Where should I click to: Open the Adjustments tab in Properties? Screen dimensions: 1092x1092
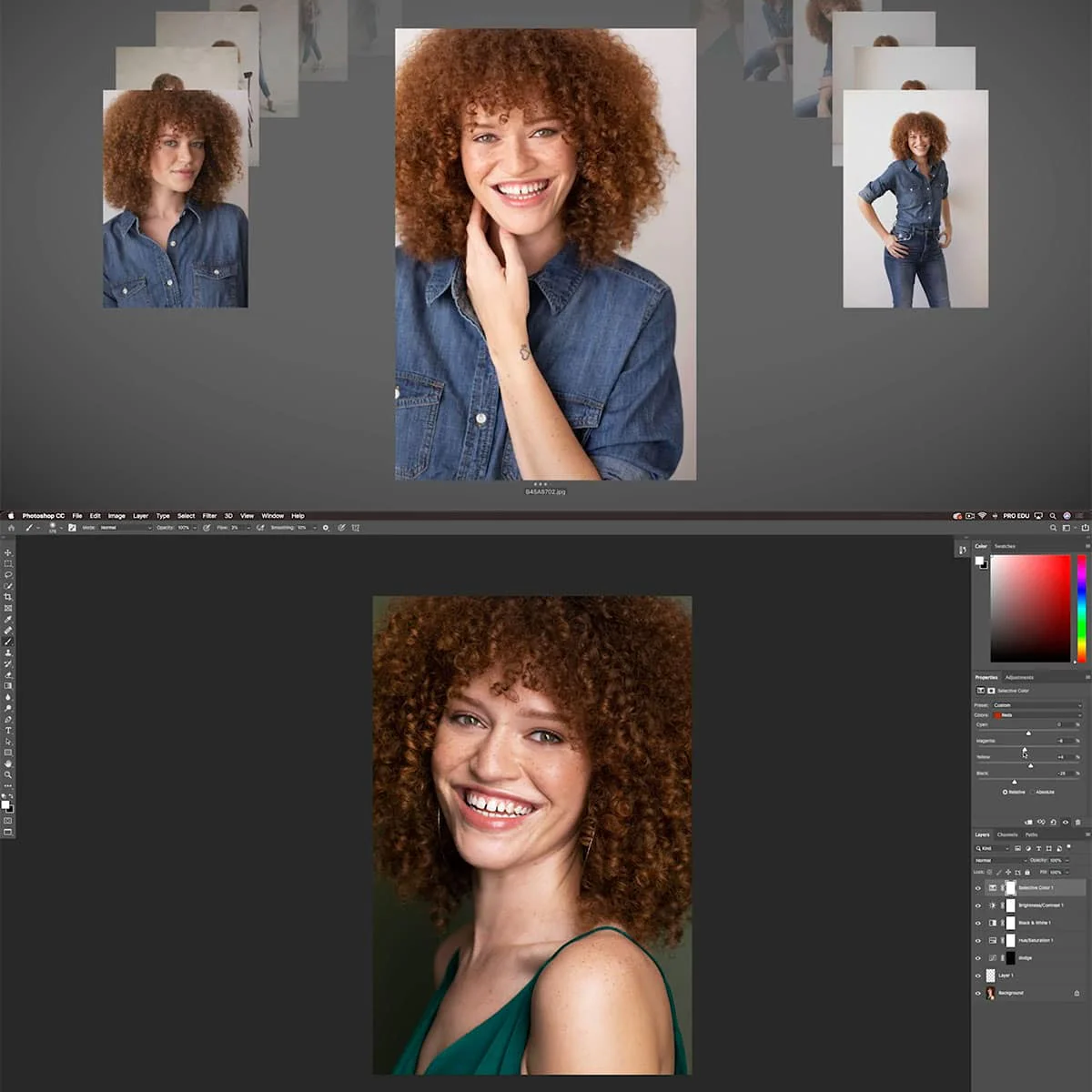pyautogui.click(x=1019, y=677)
